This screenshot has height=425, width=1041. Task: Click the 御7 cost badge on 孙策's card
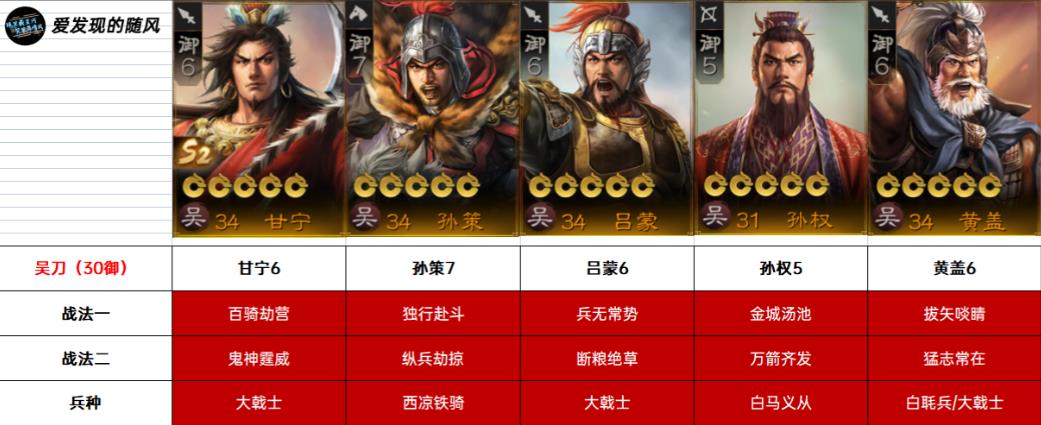point(359,56)
